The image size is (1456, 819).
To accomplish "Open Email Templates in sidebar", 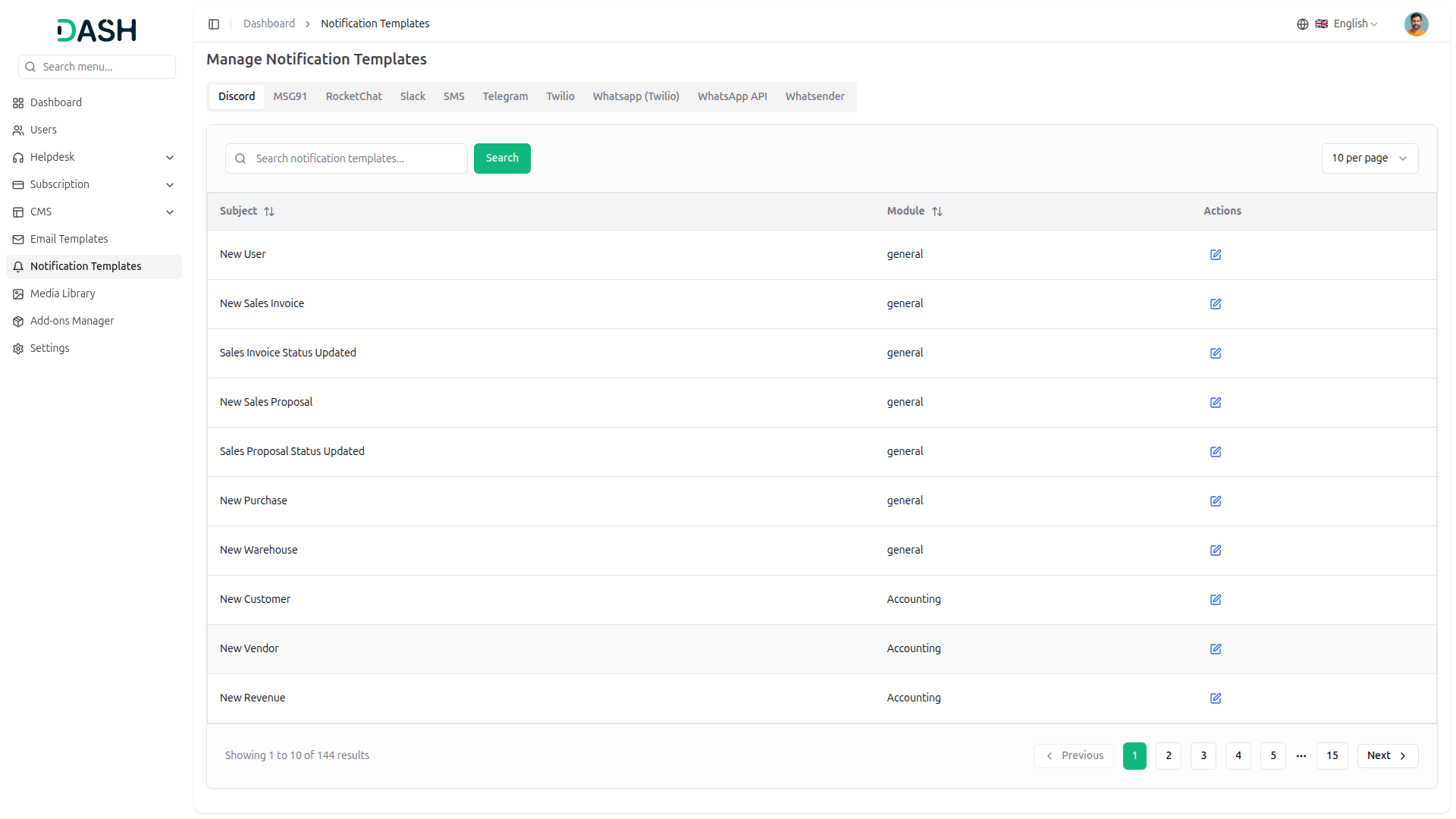I will 69,239.
